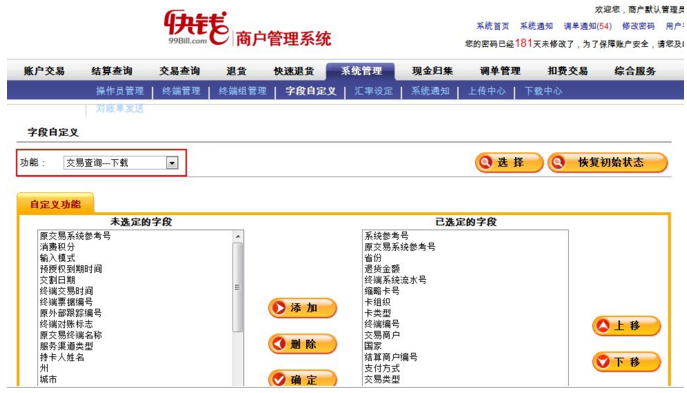
Task: Click the unselected fields list scrollbar
Action: click(237, 287)
